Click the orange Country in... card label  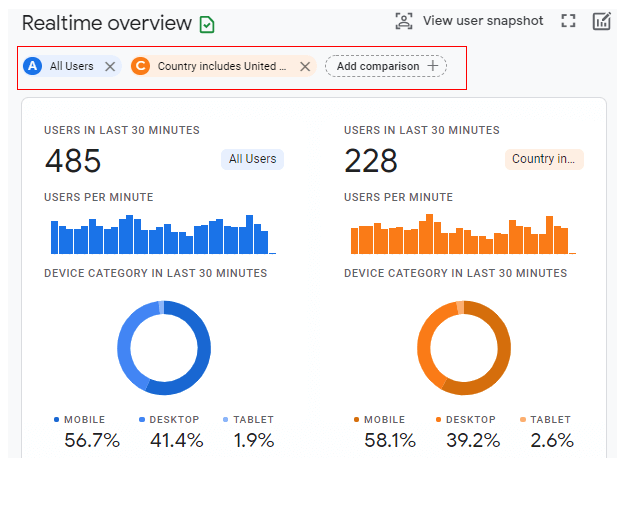[544, 159]
